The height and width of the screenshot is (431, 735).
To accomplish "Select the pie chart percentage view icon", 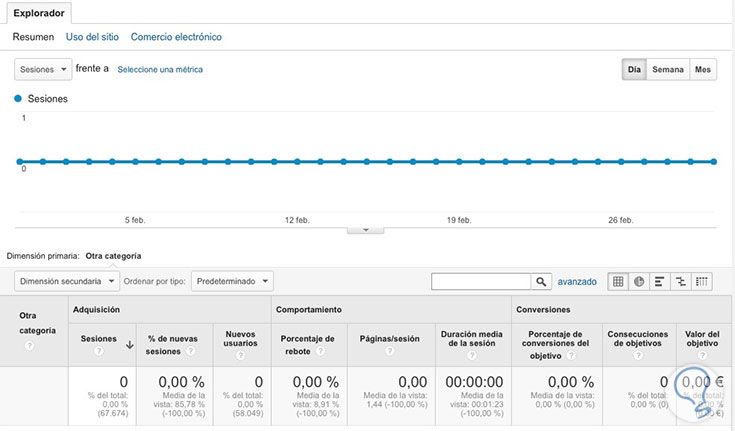I will tap(639, 282).
